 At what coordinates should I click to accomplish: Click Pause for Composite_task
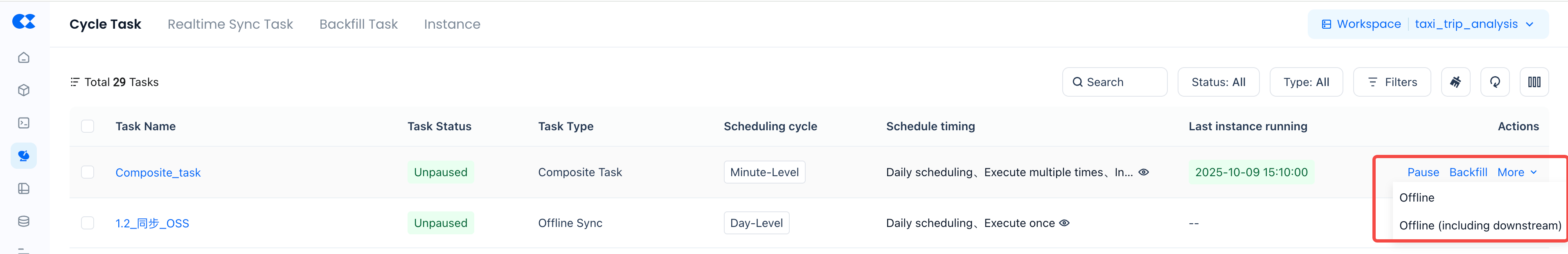tap(1422, 172)
